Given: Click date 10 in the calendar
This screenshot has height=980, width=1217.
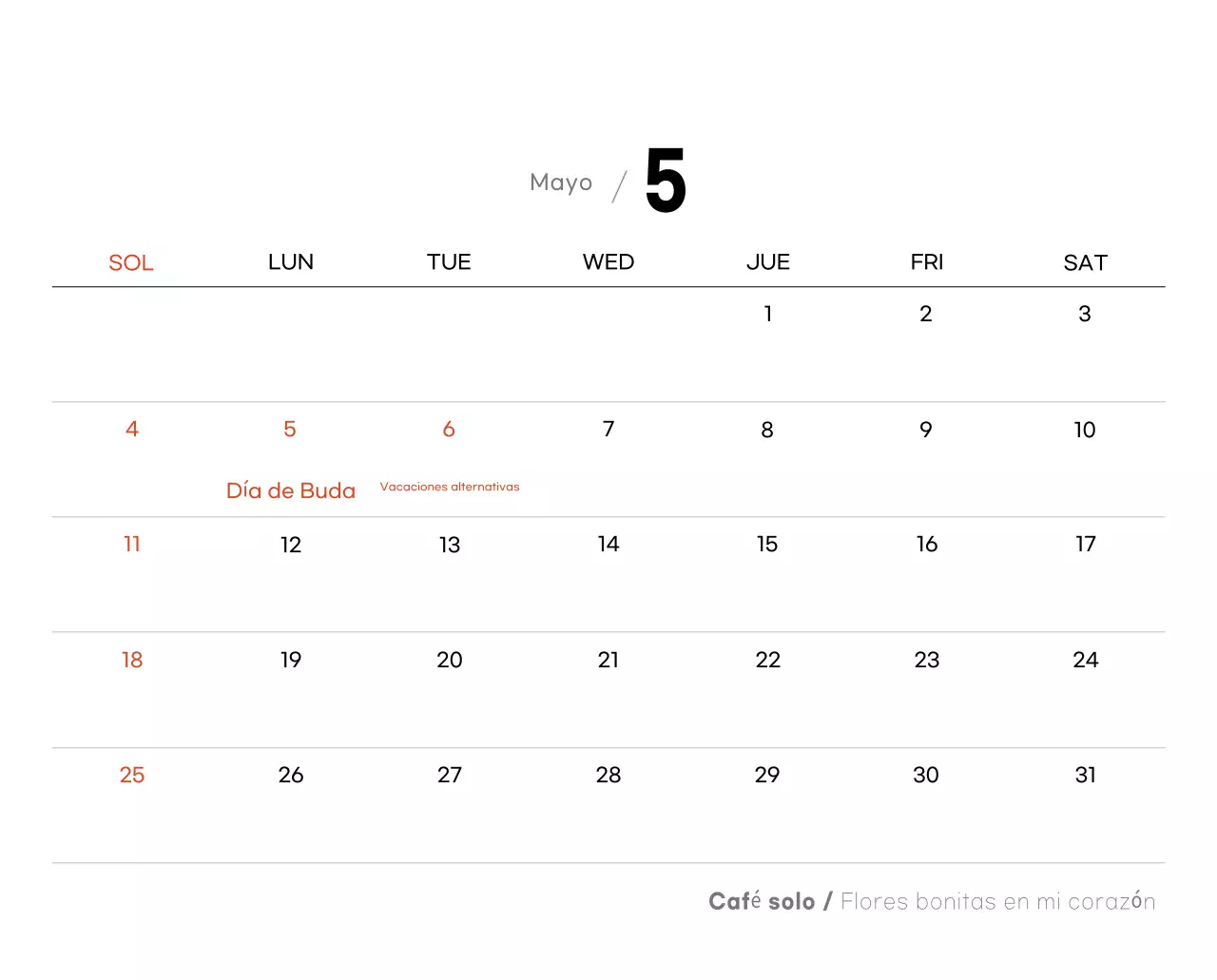Looking at the screenshot, I should click(1085, 431).
